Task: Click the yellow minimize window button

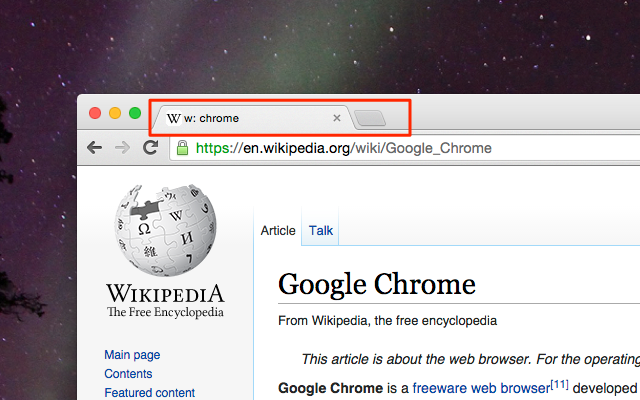Action: 115,113
